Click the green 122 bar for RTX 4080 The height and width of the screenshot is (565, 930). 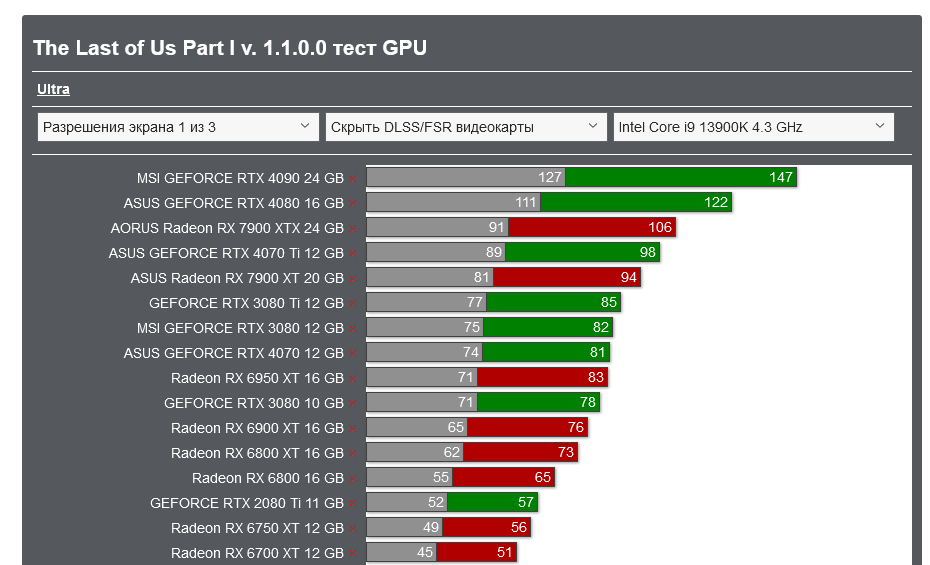pos(636,202)
